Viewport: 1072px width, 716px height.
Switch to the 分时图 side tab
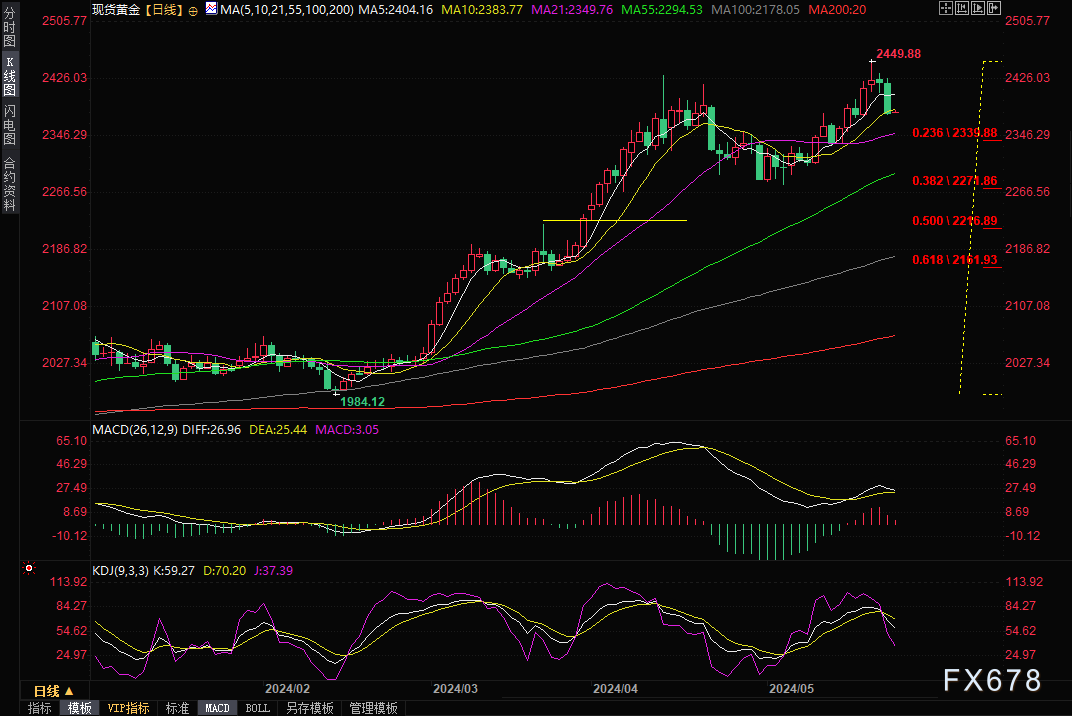pos(9,31)
